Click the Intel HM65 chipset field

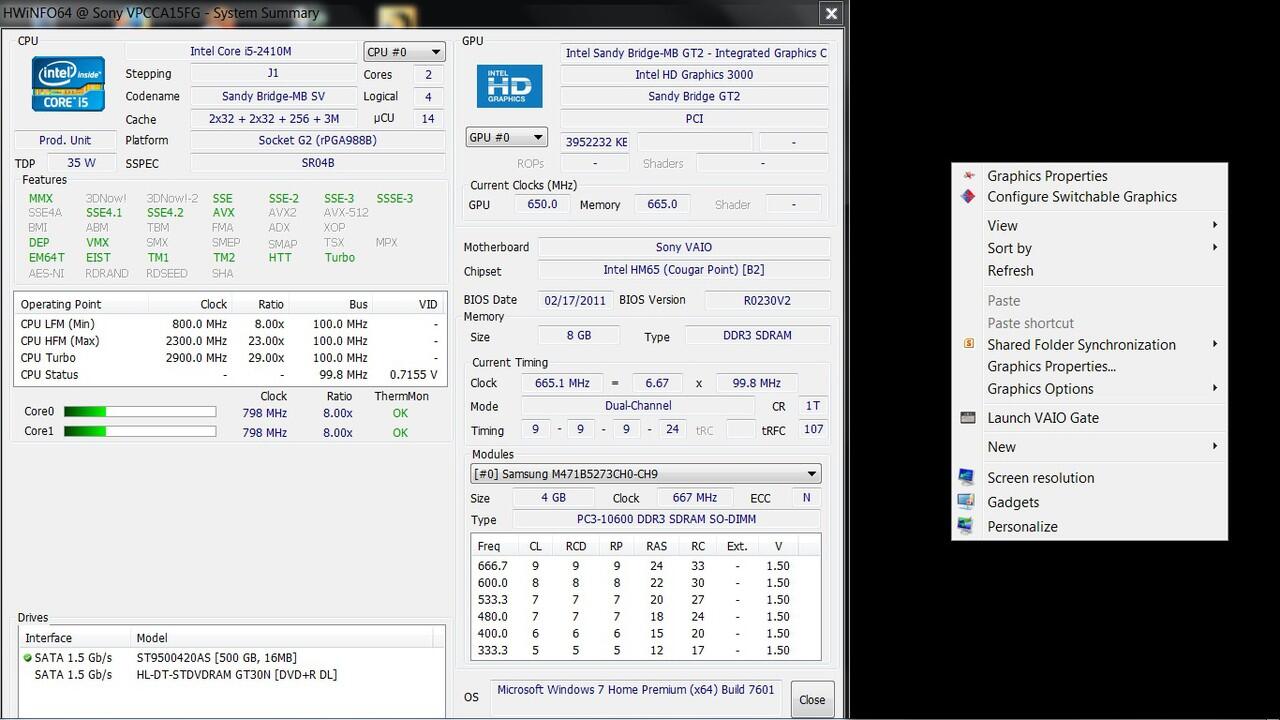click(x=684, y=270)
